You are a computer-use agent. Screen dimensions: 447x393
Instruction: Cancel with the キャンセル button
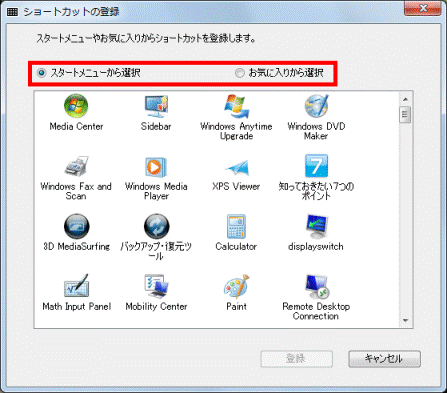click(384, 359)
